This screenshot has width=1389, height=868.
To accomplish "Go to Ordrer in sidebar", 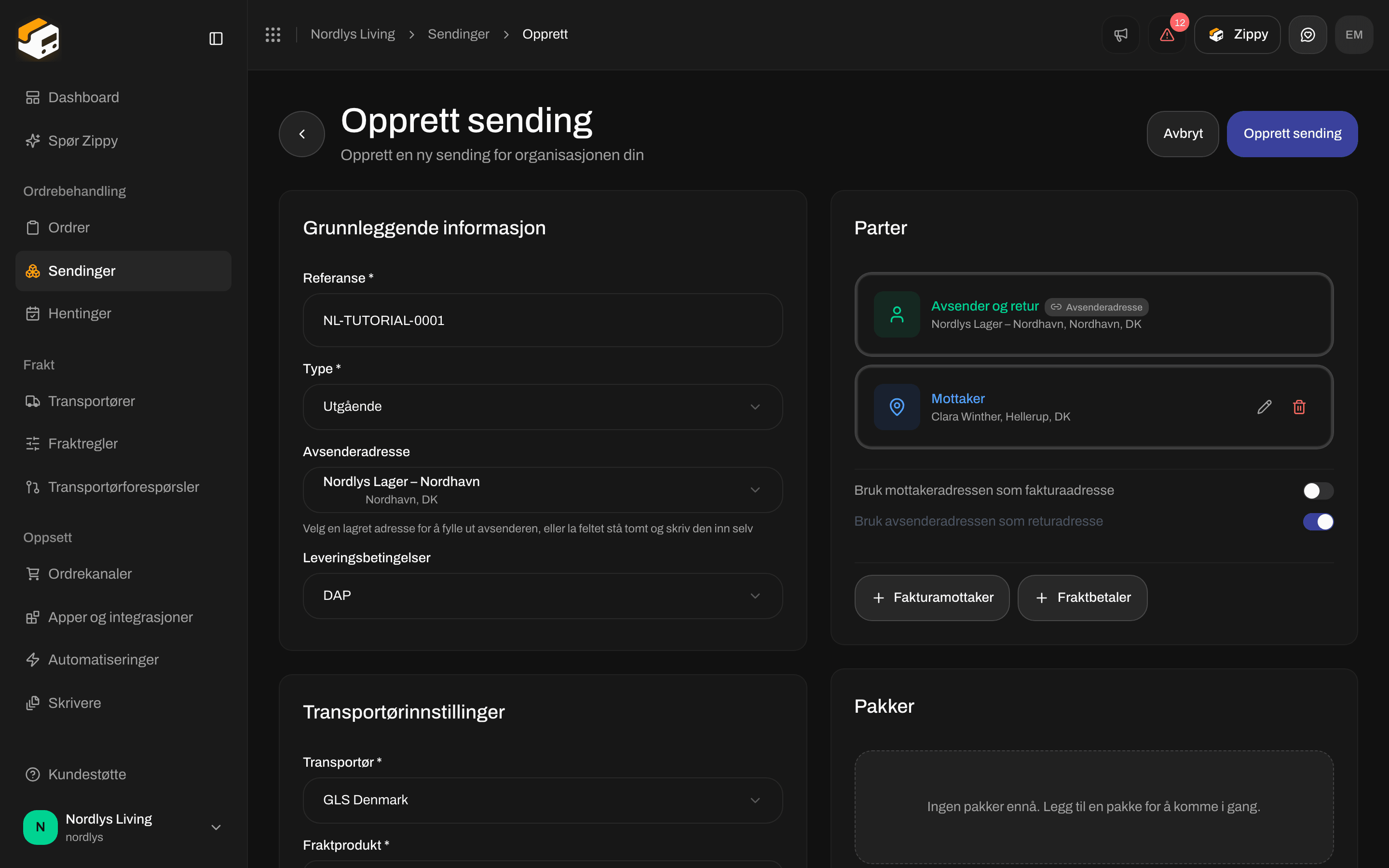I will 123,228.
